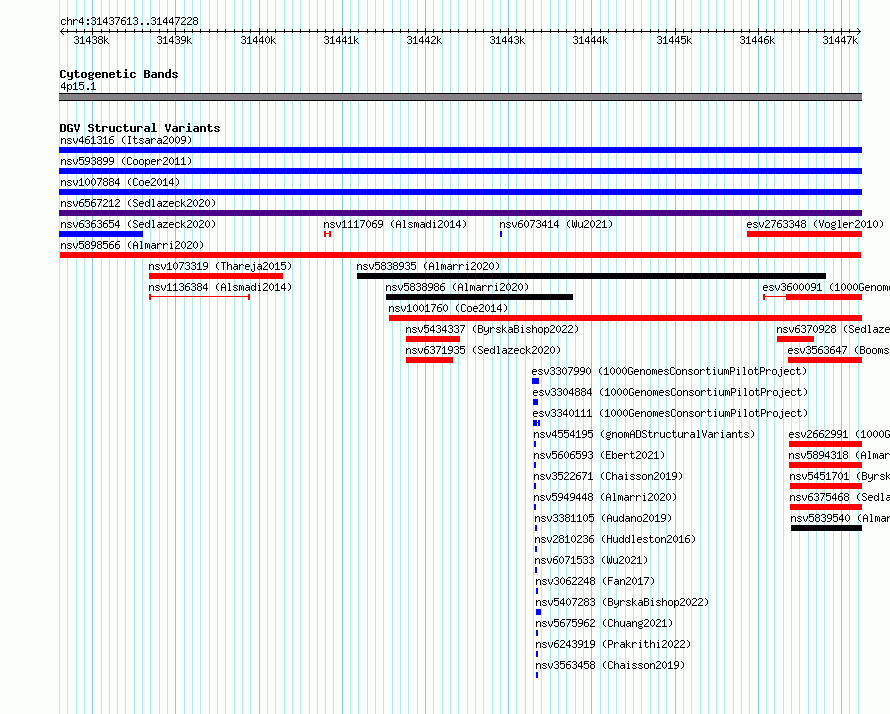
Task: Click esv3340111 1000Genomes pilot variant label
Action: point(670,413)
